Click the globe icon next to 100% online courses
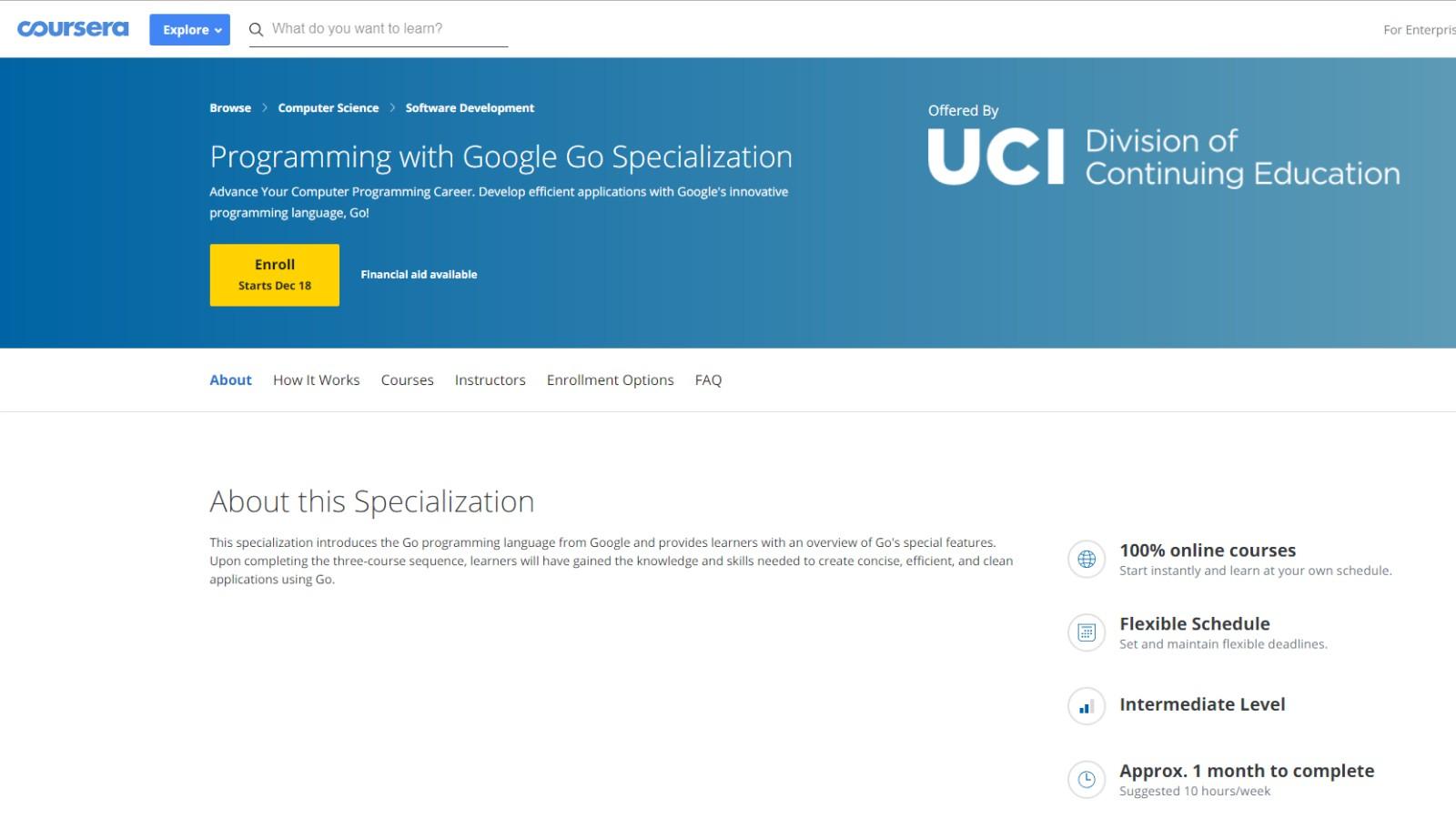The height and width of the screenshot is (819, 1456). click(x=1086, y=559)
